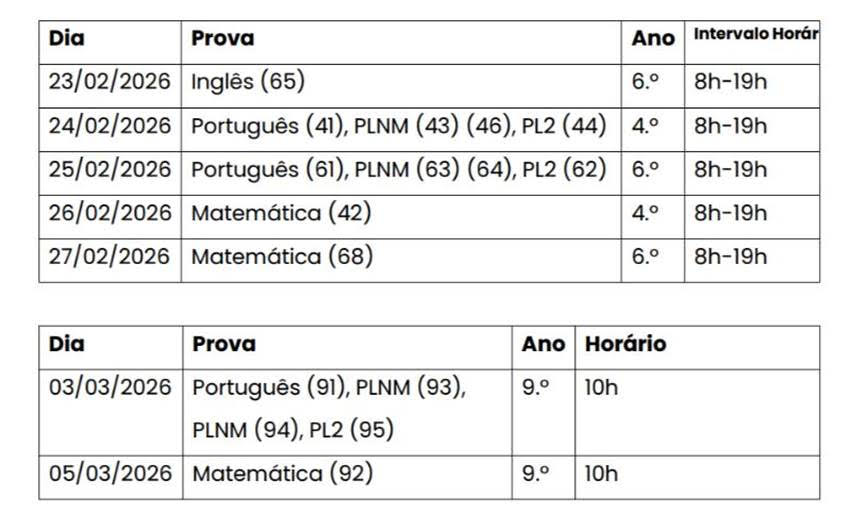Click the "Inglês (65)" exam cell
The image size is (851, 513).
pyautogui.click(x=247, y=82)
